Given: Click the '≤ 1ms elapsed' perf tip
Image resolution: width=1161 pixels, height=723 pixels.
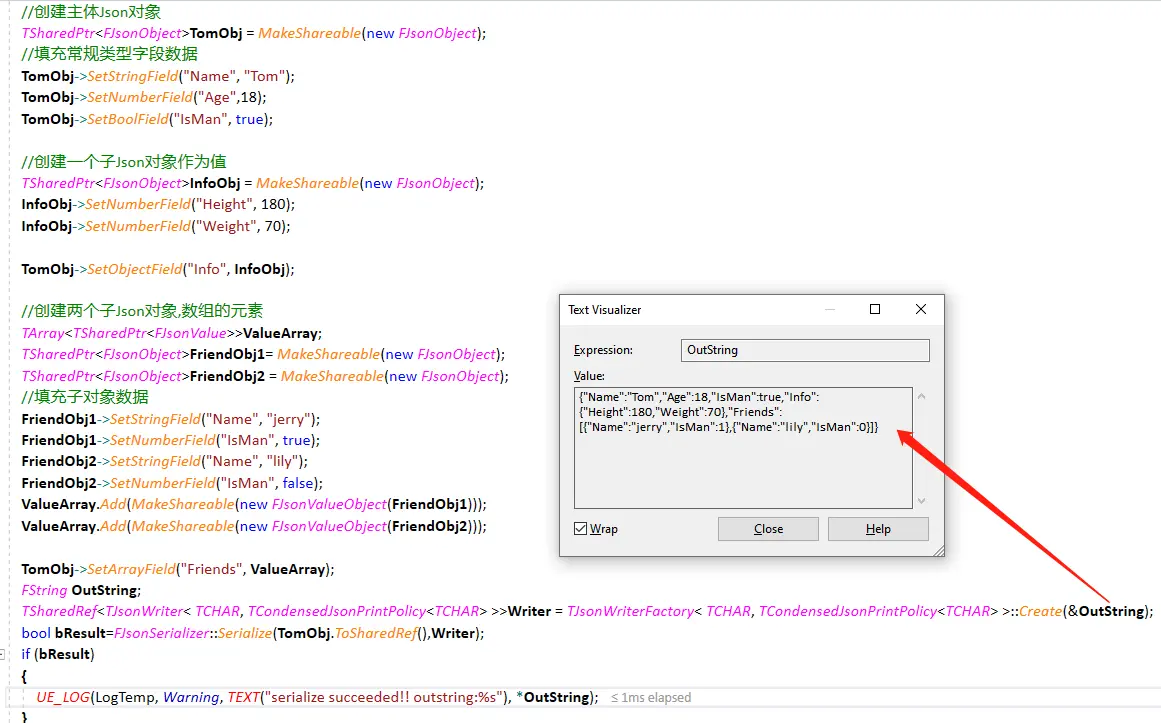Looking at the screenshot, I should tap(651, 697).
